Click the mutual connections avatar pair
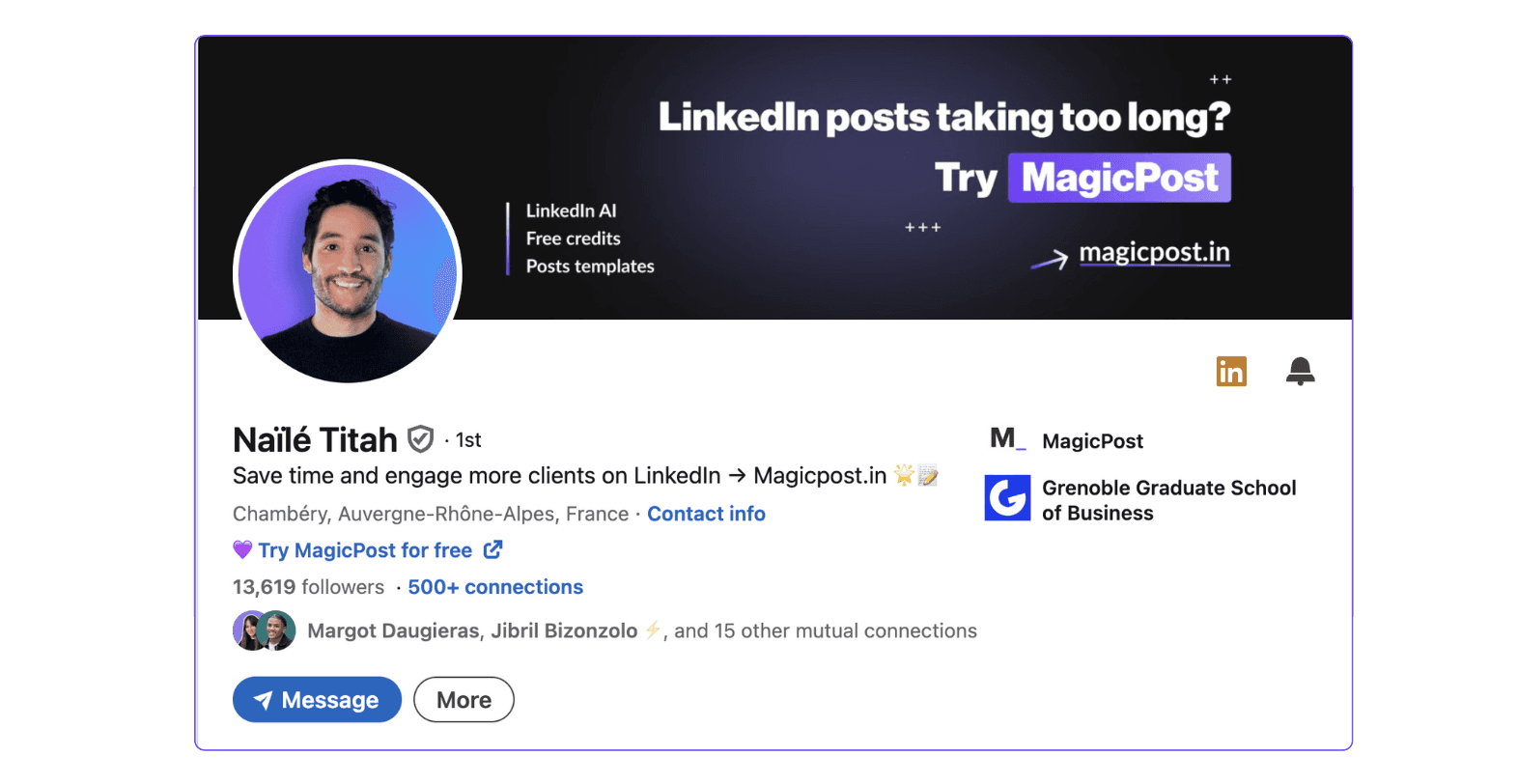 (265, 630)
